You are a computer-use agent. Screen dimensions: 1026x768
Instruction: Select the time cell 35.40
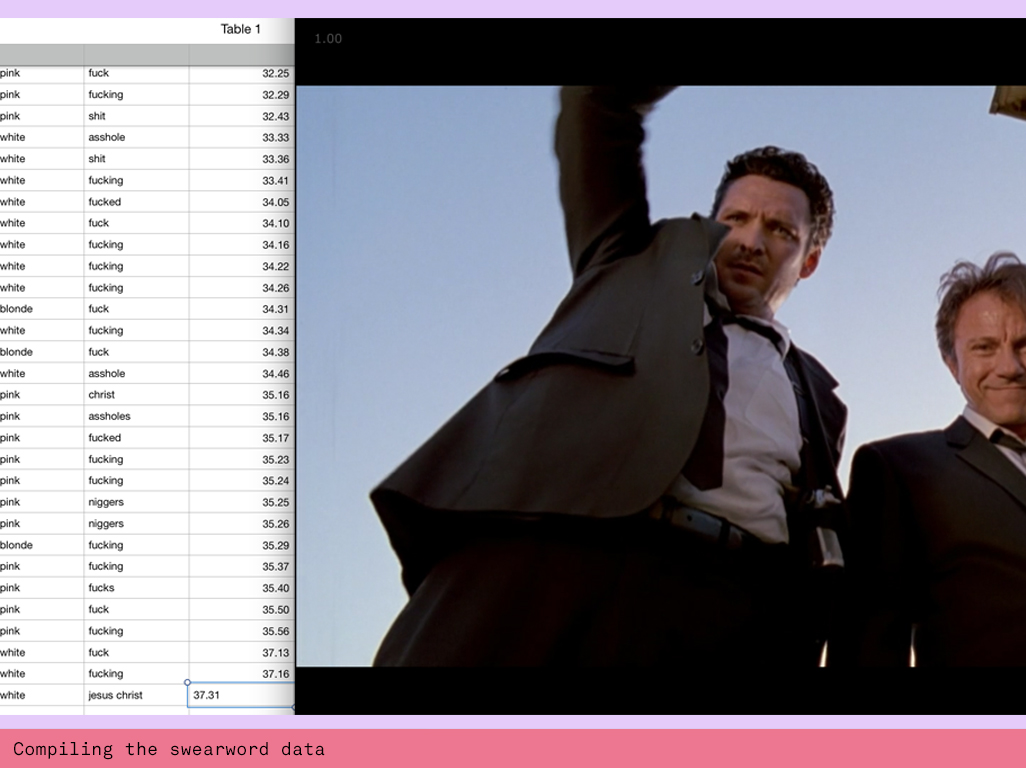[x=241, y=588]
